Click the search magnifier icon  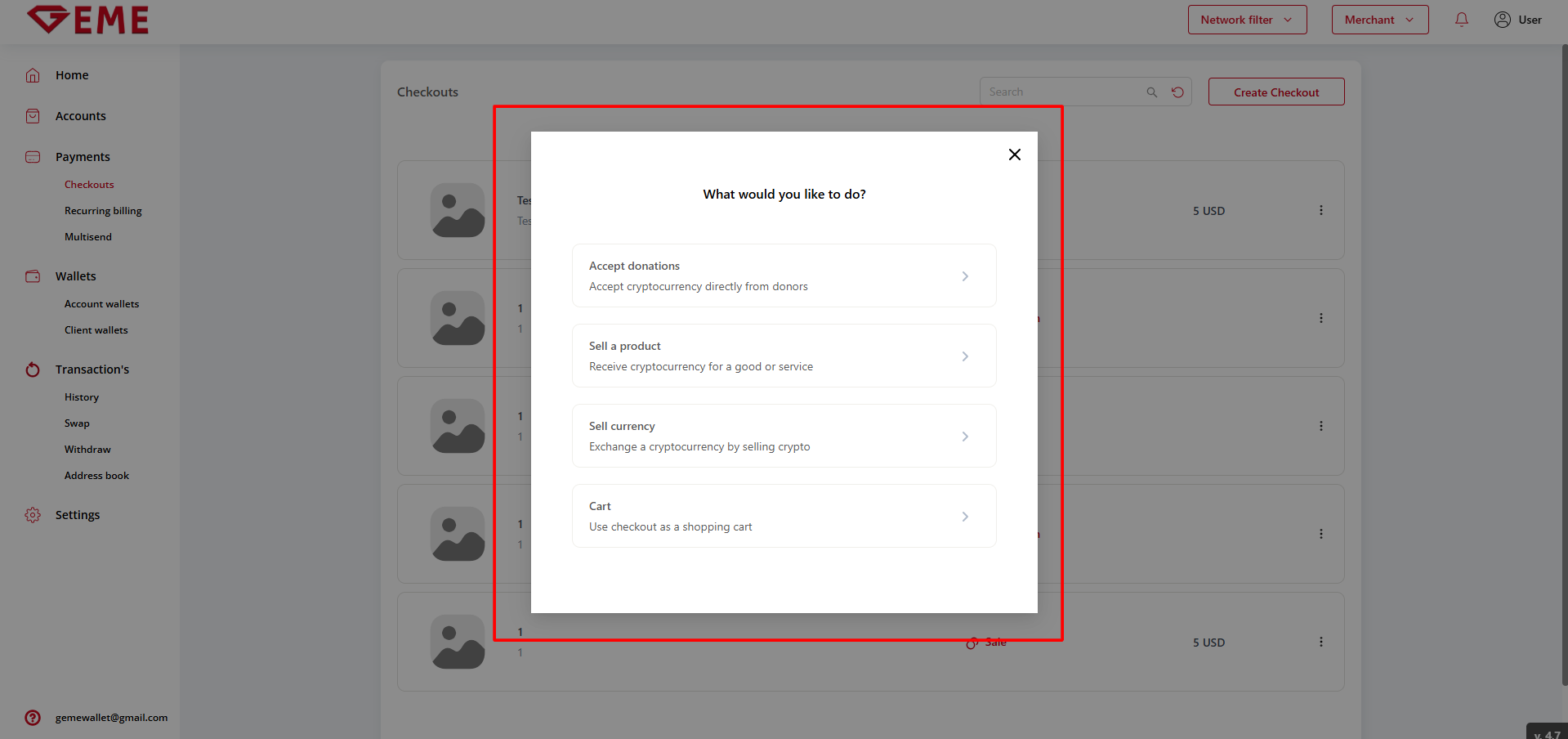click(1151, 92)
